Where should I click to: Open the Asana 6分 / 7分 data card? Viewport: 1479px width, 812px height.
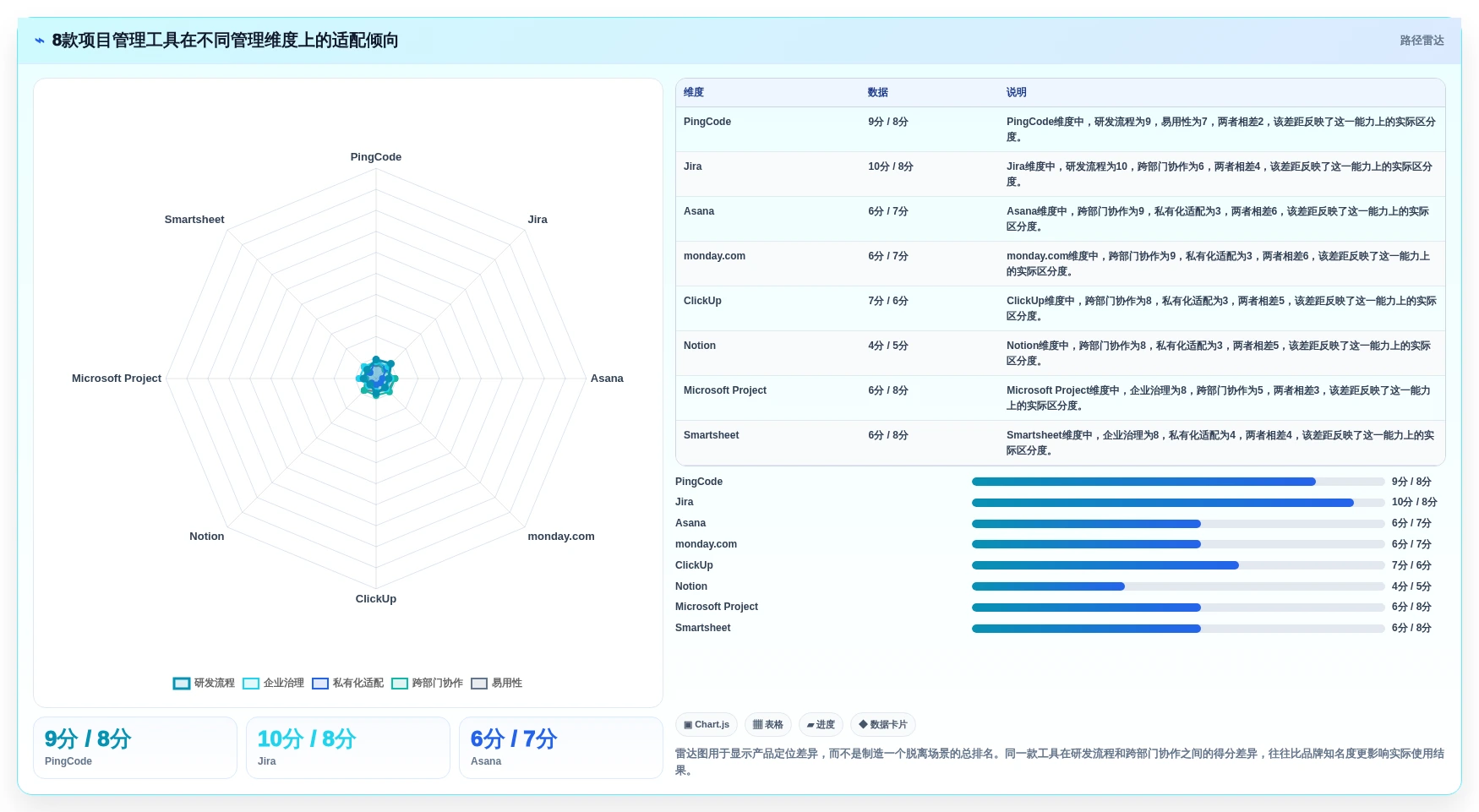point(561,748)
